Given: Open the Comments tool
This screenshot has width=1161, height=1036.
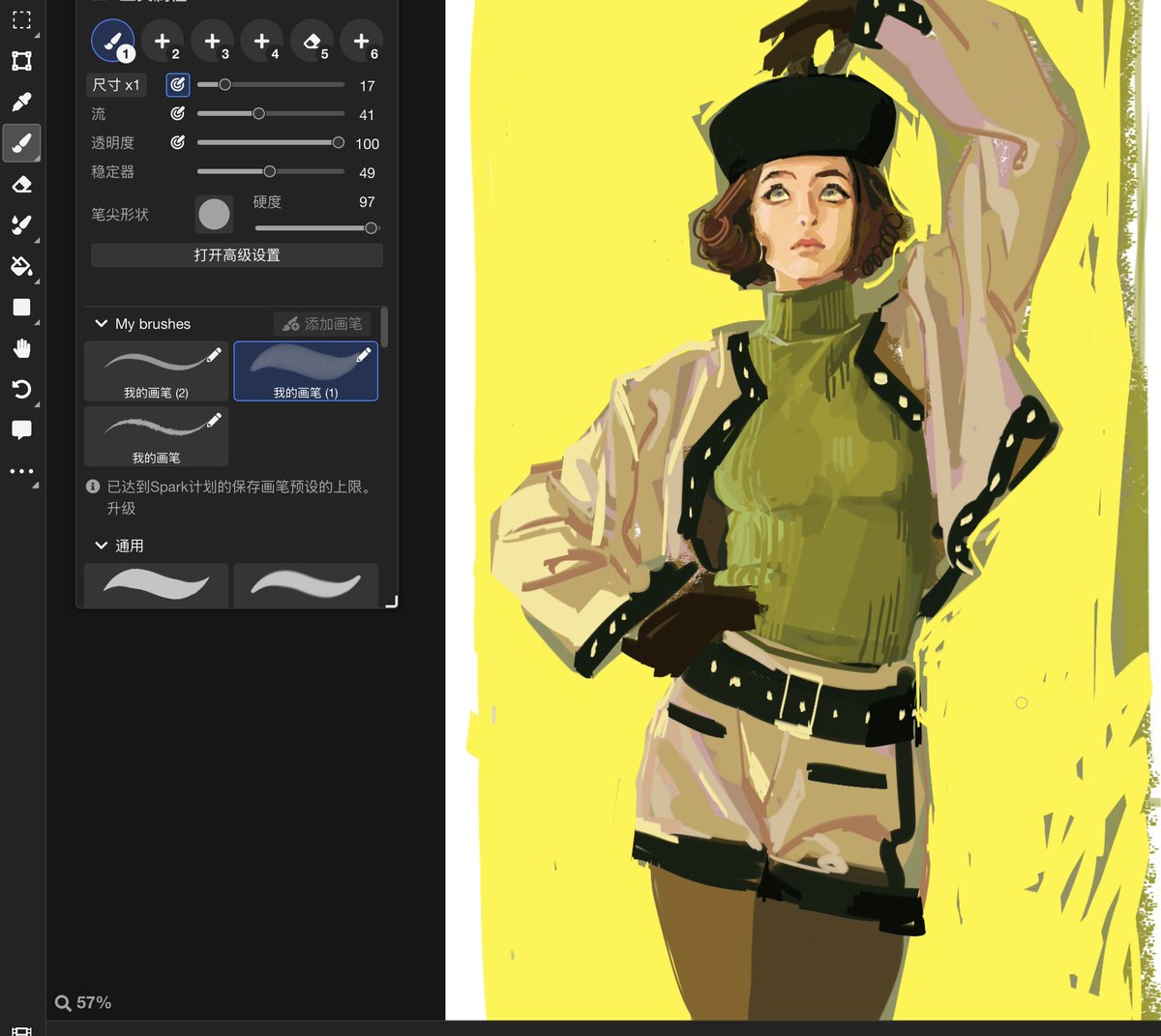Looking at the screenshot, I should [x=21, y=431].
